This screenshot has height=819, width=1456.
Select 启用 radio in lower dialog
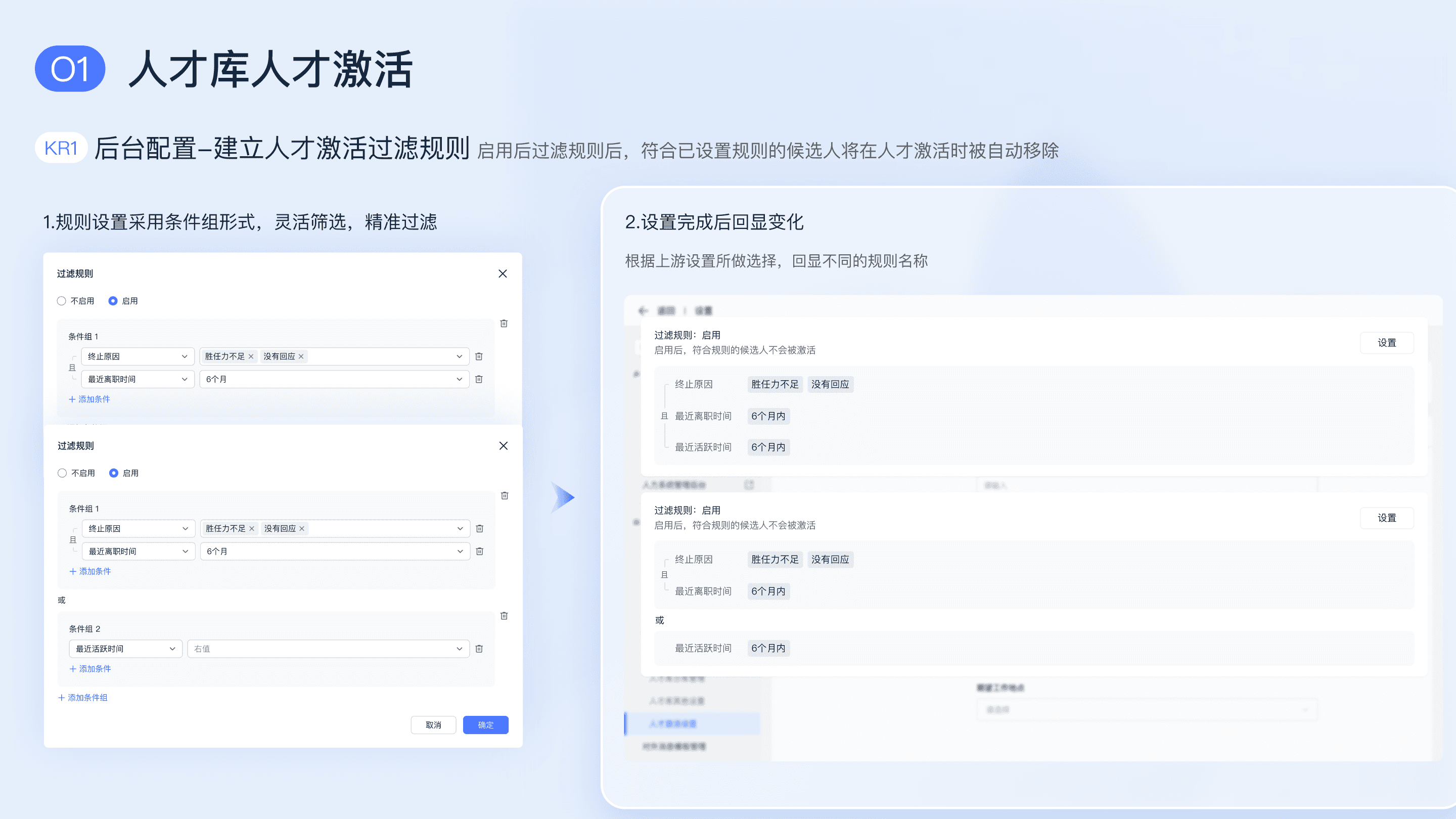tap(114, 473)
